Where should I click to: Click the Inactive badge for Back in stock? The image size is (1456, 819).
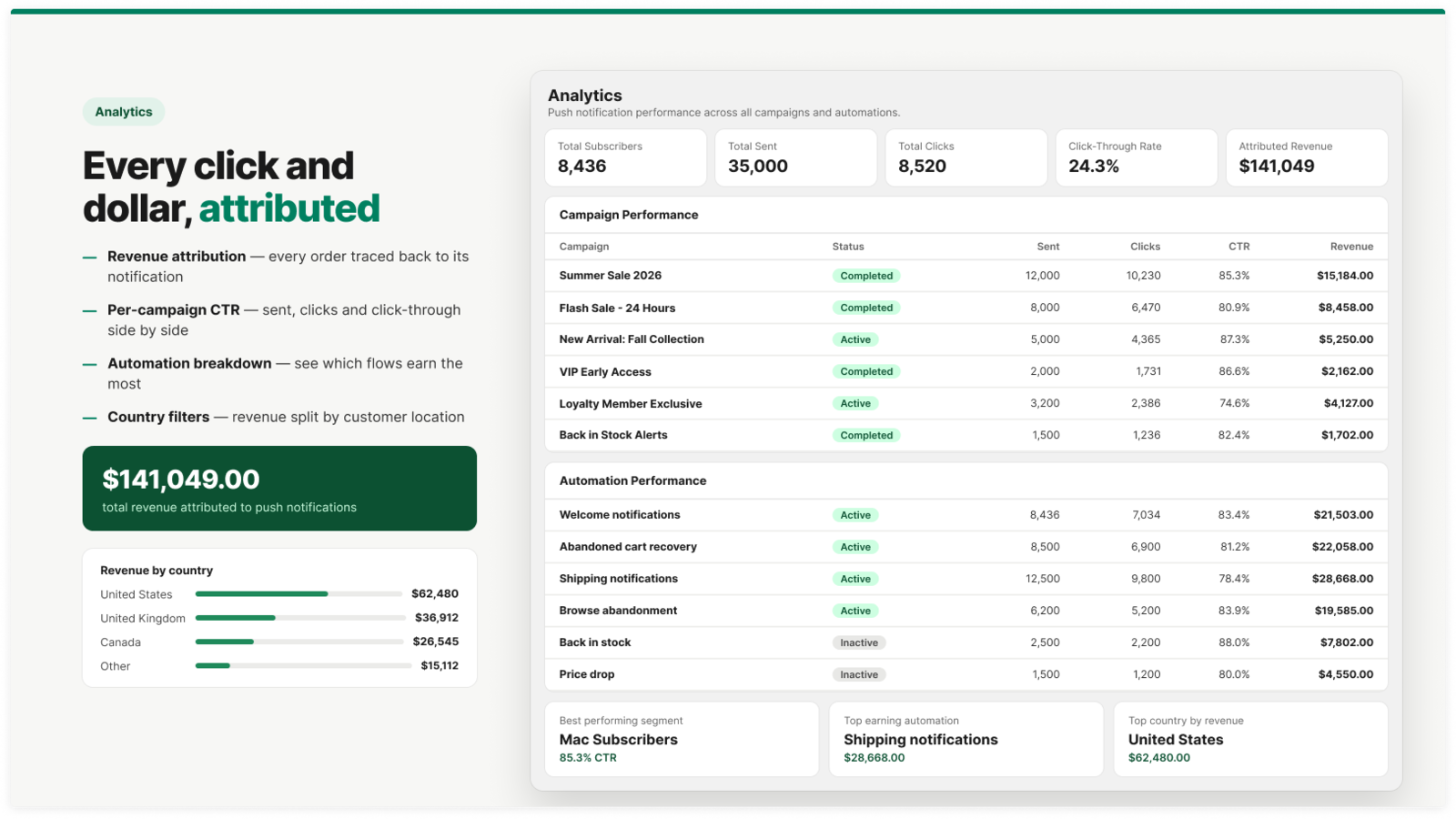tap(859, 642)
